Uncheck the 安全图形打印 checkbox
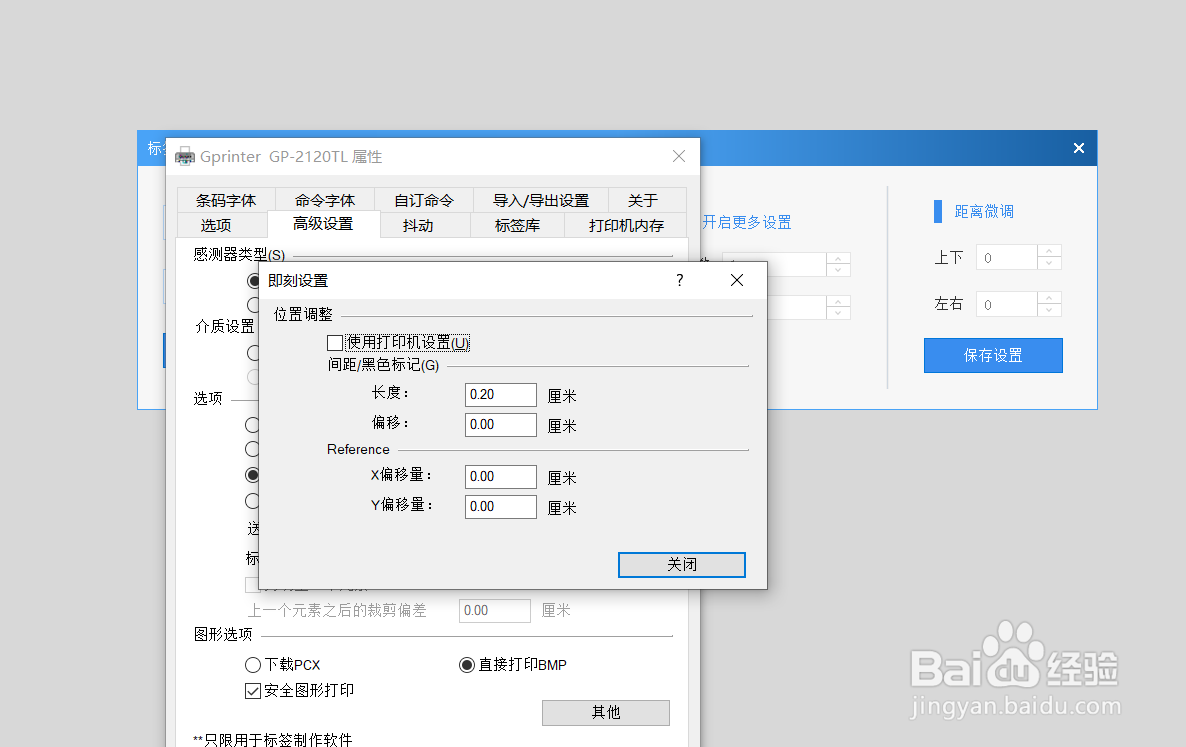The image size is (1186, 747). tap(252, 690)
